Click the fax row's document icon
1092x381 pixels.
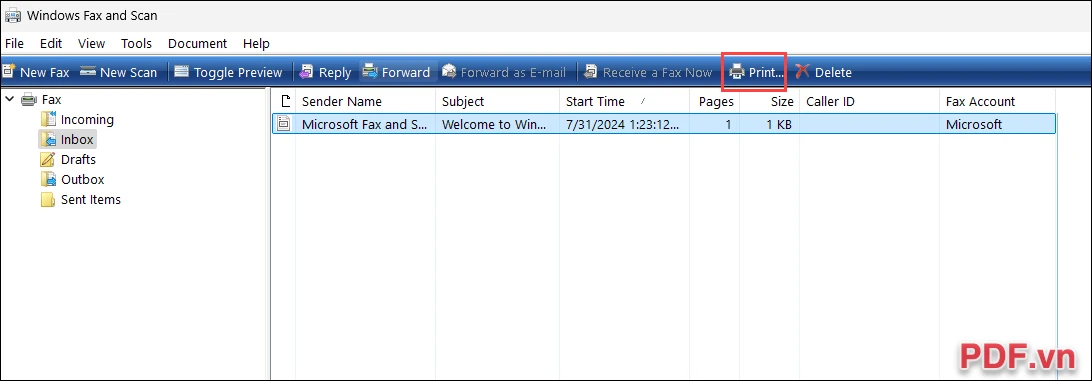pos(283,125)
